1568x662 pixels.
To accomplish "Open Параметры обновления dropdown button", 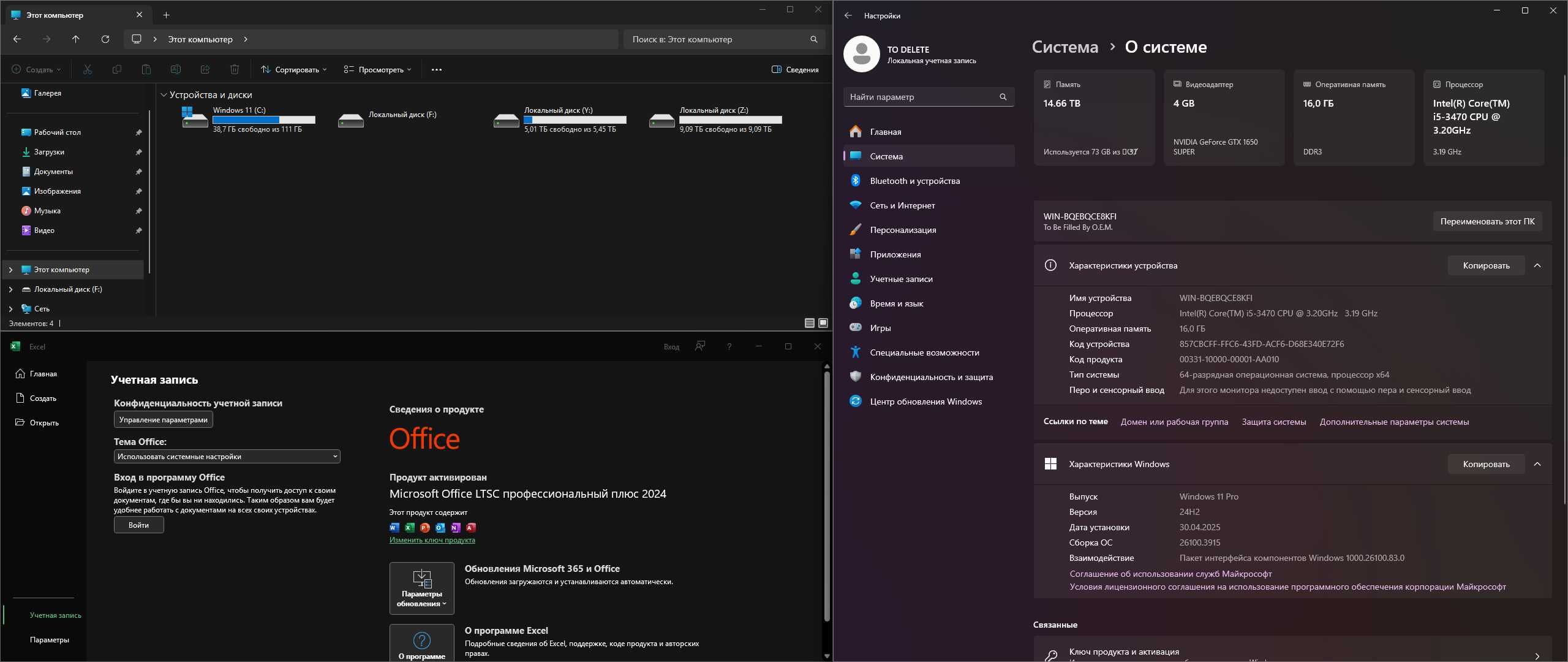I will click(421, 588).
